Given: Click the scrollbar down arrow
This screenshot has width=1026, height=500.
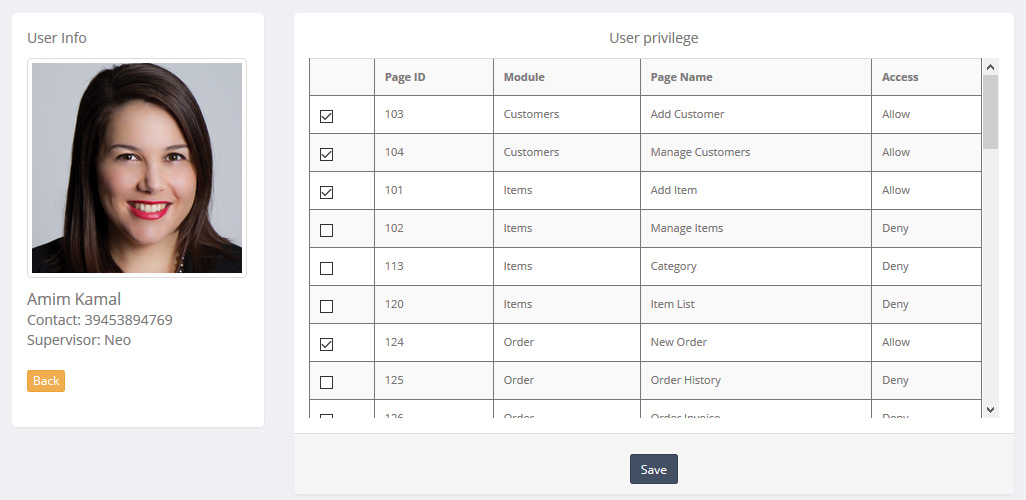Looking at the screenshot, I should point(990,408).
